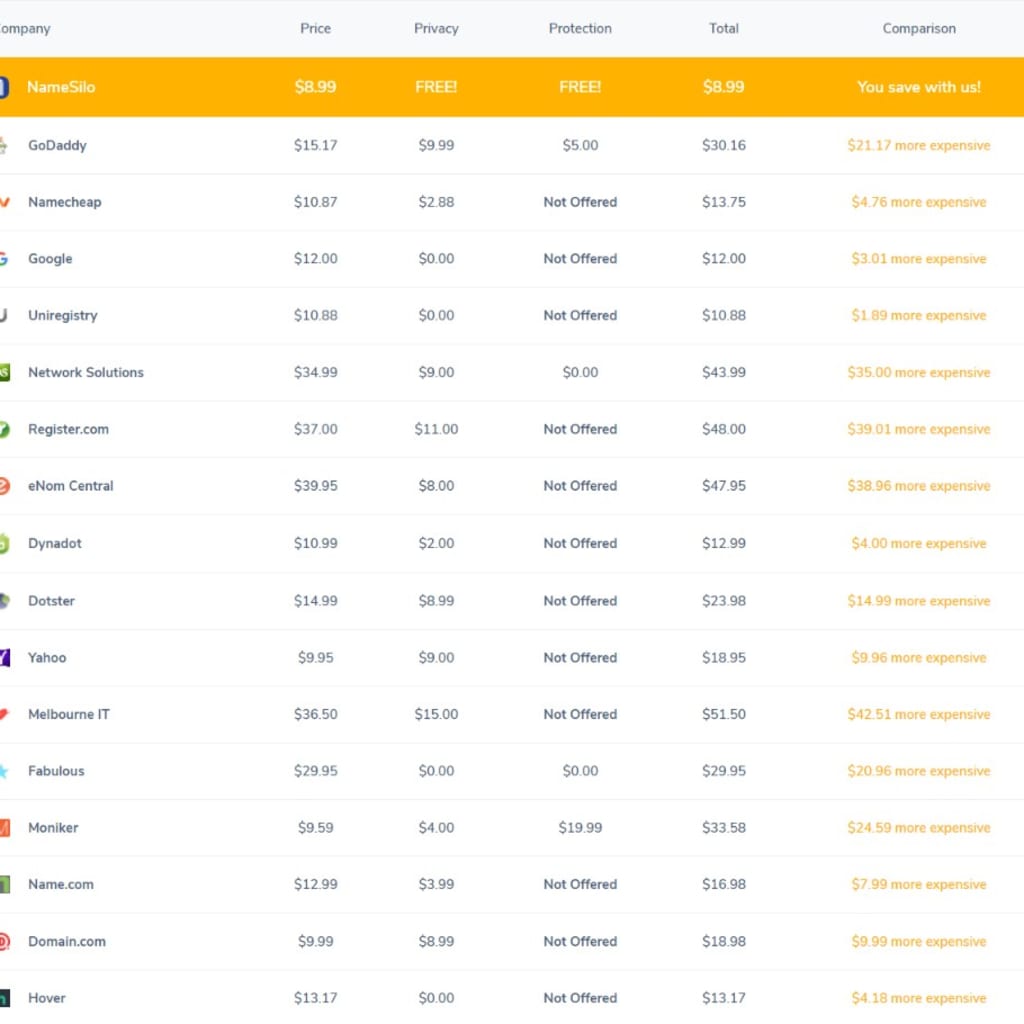Click the '$9.99 more expensive' comparison

point(919,941)
